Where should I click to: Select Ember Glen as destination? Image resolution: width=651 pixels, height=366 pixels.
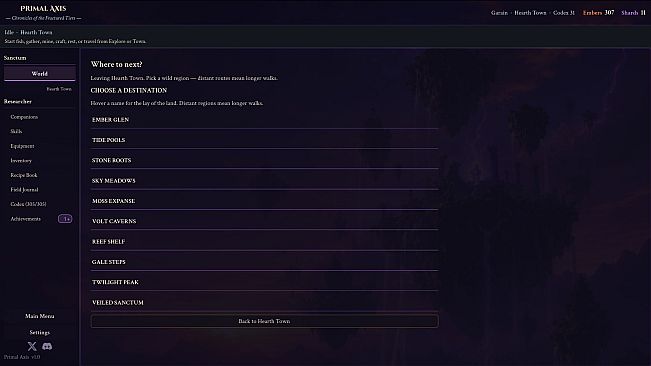click(x=264, y=120)
